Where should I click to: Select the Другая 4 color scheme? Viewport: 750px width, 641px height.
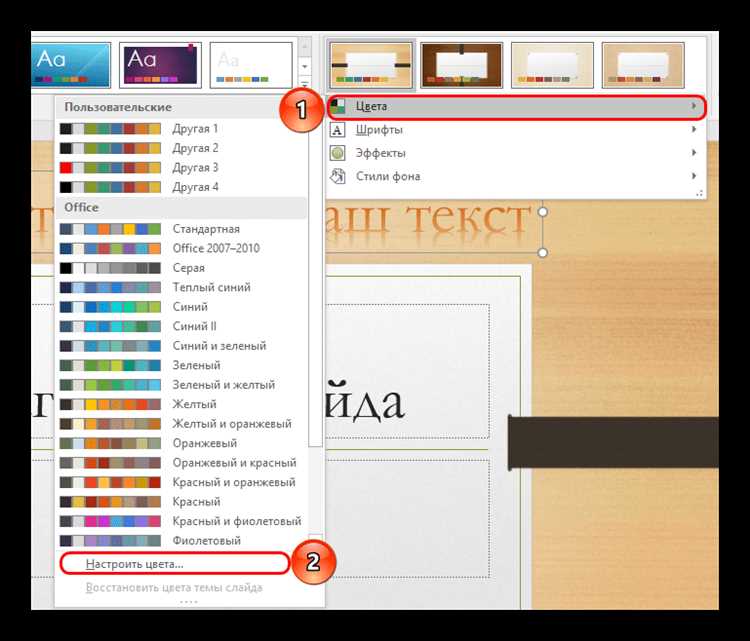click(x=182, y=187)
